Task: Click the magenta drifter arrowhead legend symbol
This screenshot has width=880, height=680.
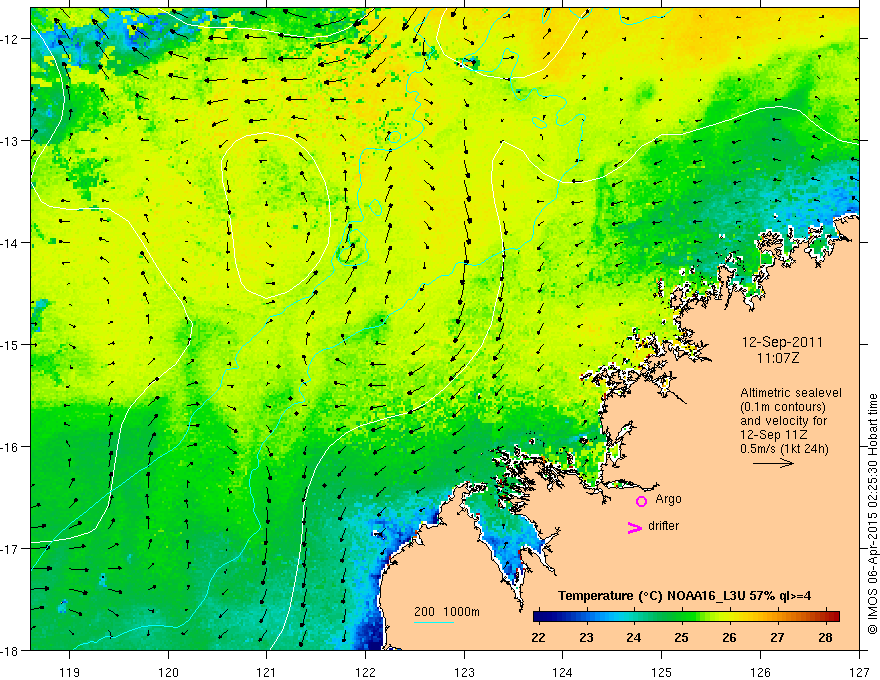Action: pyautogui.click(x=635, y=527)
